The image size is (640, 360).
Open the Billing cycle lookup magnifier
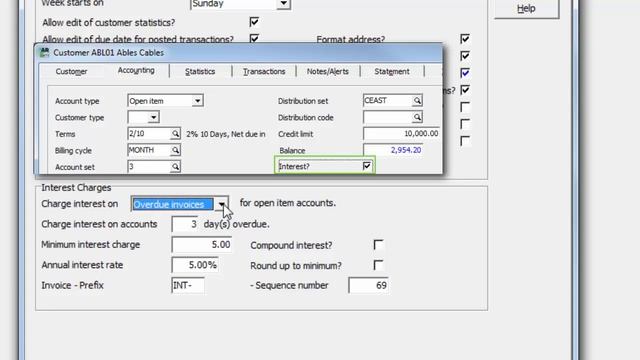(x=175, y=150)
